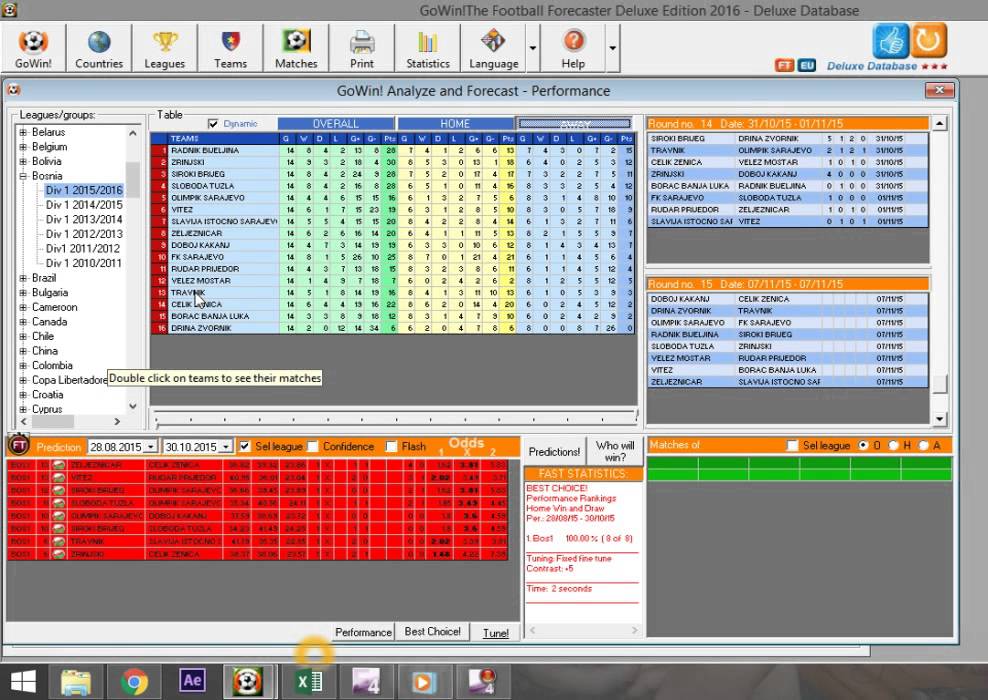Screen dimensions: 988x700
Task: Select the TRAVNIK team row in table
Action: (x=392, y=292)
